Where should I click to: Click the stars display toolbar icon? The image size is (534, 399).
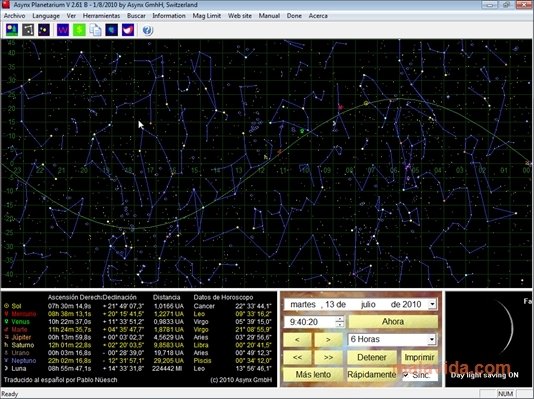coord(44,30)
